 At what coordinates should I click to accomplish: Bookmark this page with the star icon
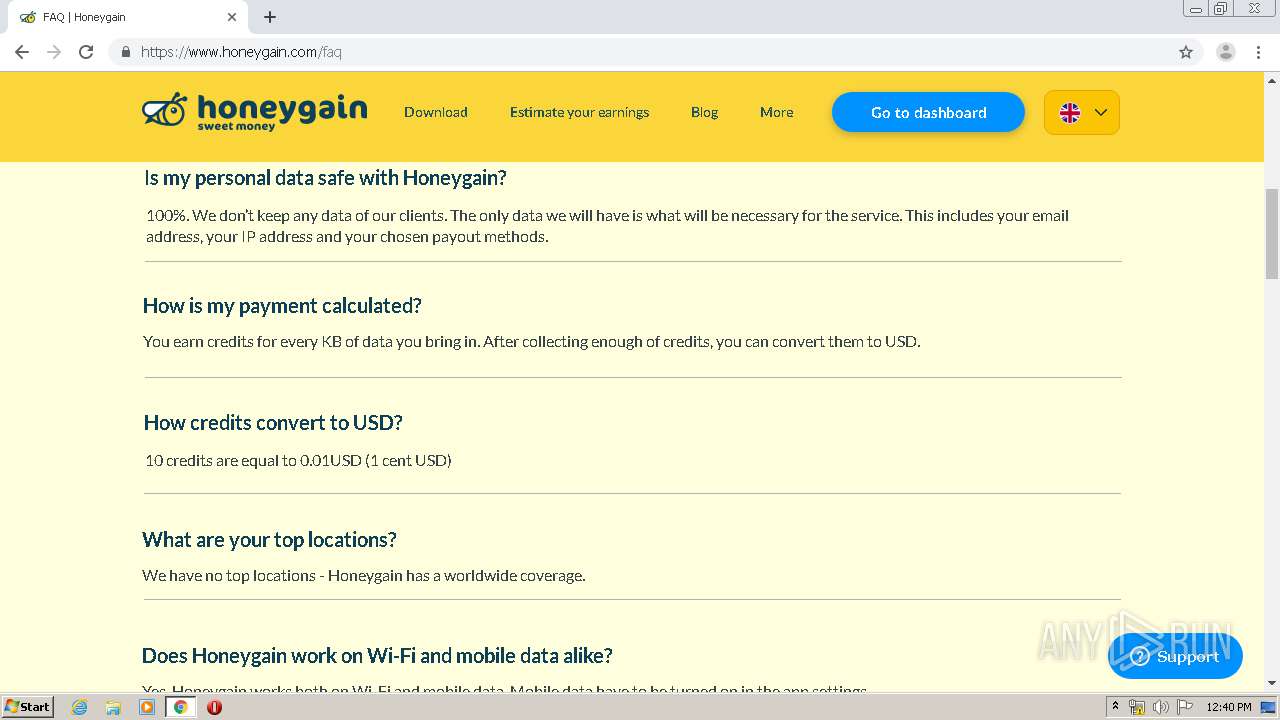coord(1186,52)
